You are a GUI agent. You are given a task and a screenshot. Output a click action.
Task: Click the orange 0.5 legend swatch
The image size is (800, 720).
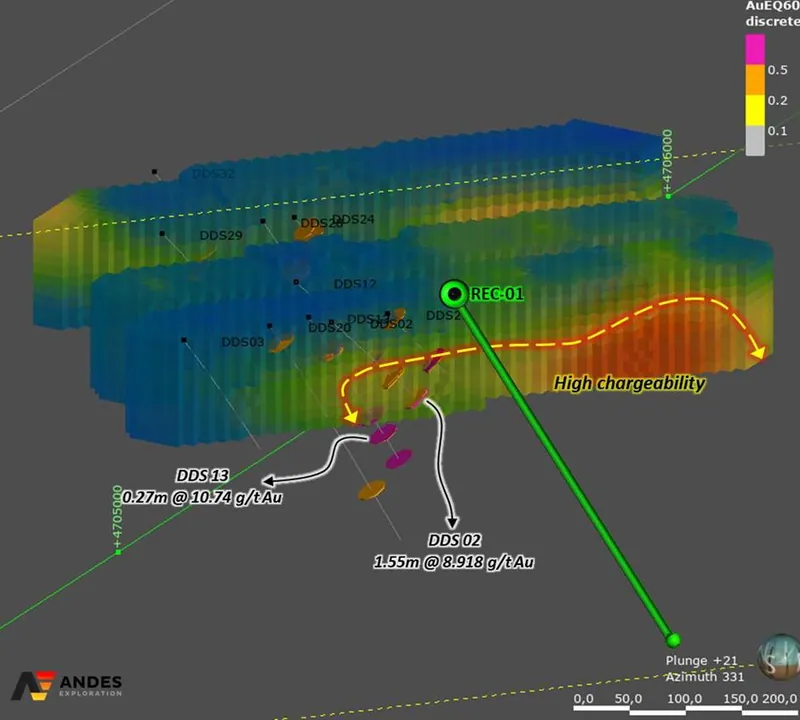(x=755, y=80)
